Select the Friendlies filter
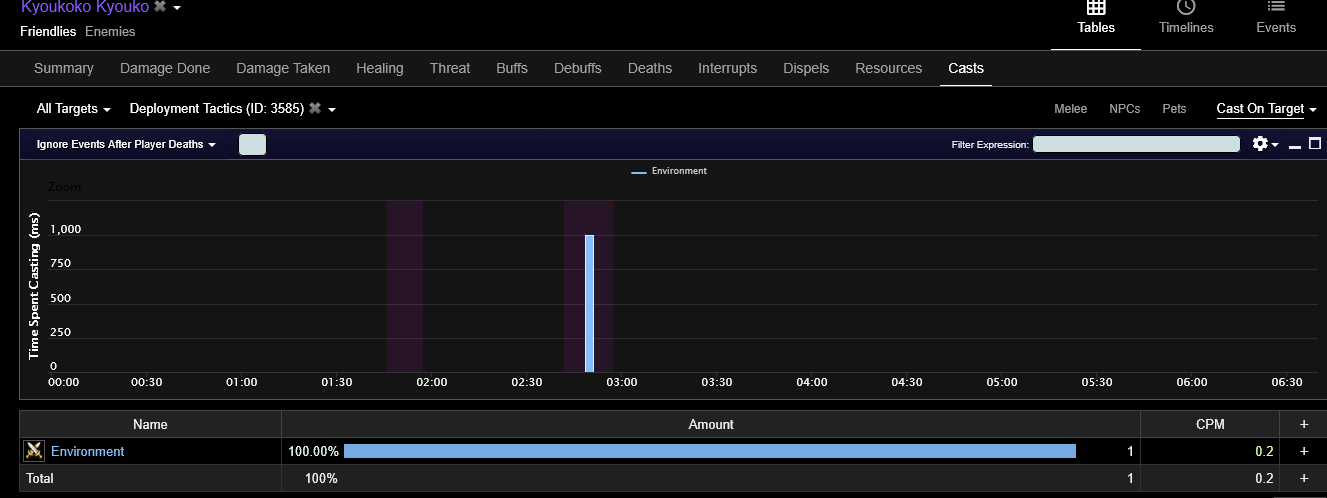Image resolution: width=1327 pixels, height=498 pixels. pos(48,31)
